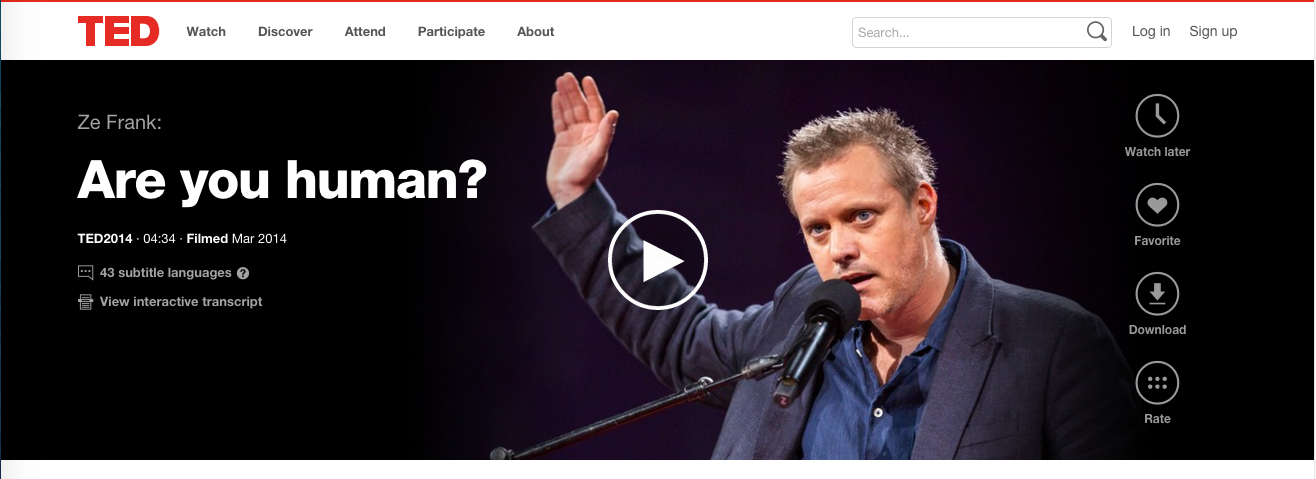Open the About menu
Image resolution: width=1316 pixels, height=479 pixels.
(536, 32)
